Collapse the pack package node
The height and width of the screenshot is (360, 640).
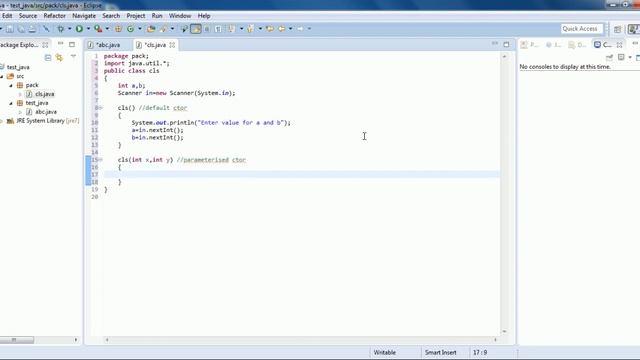11,85
